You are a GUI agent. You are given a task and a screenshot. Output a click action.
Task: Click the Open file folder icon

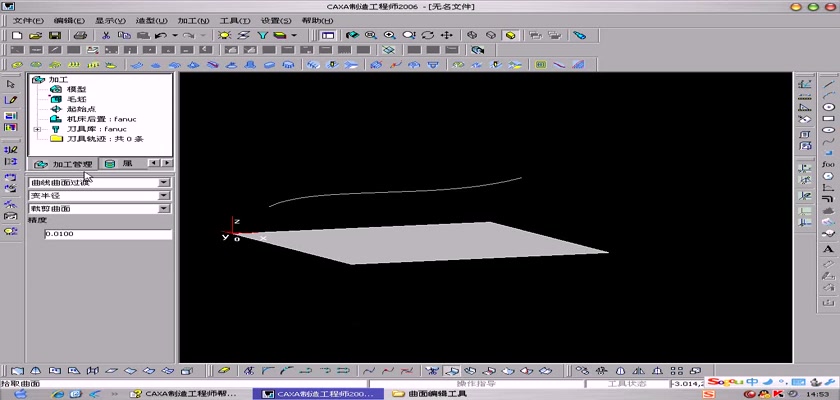pyautogui.click(x=35, y=35)
